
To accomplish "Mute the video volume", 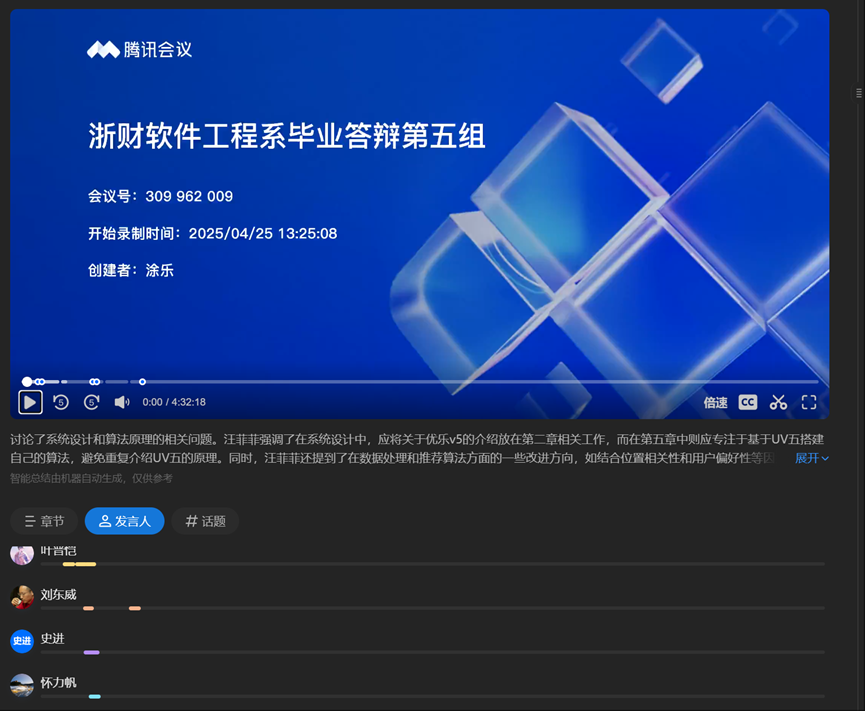I will (x=122, y=402).
